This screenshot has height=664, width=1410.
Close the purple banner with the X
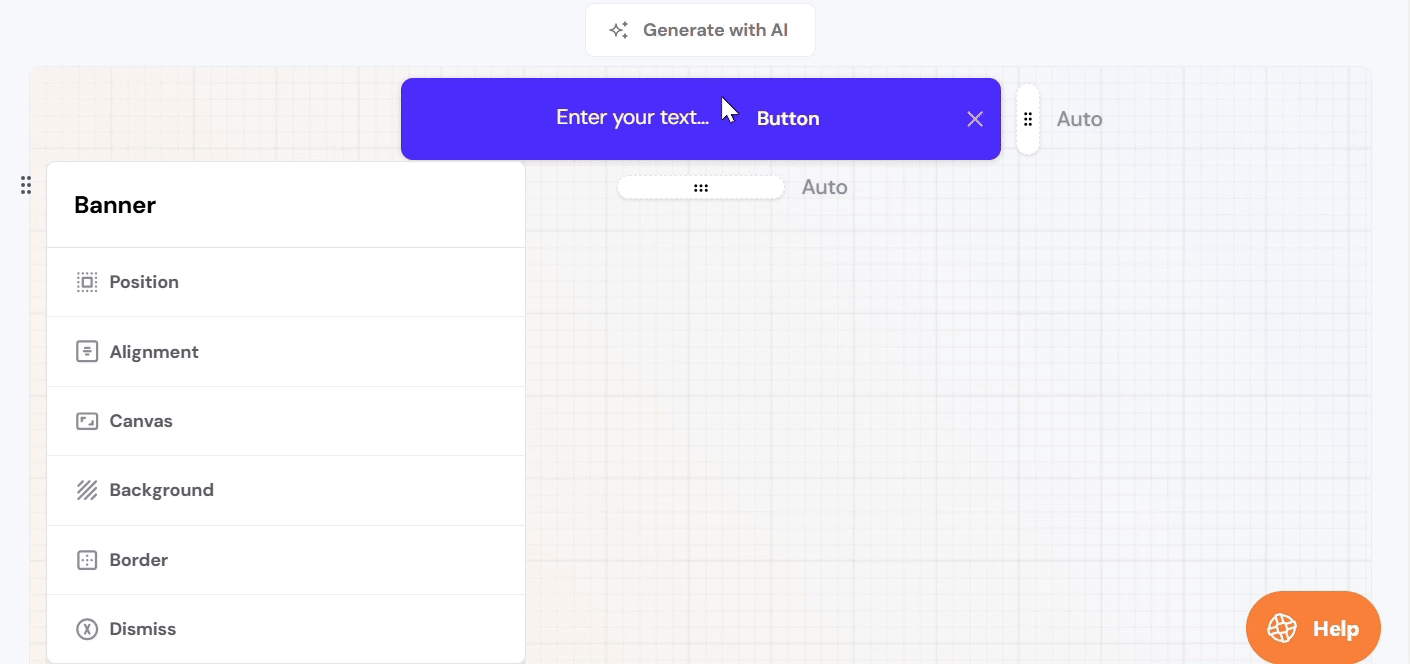[x=975, y=119]
